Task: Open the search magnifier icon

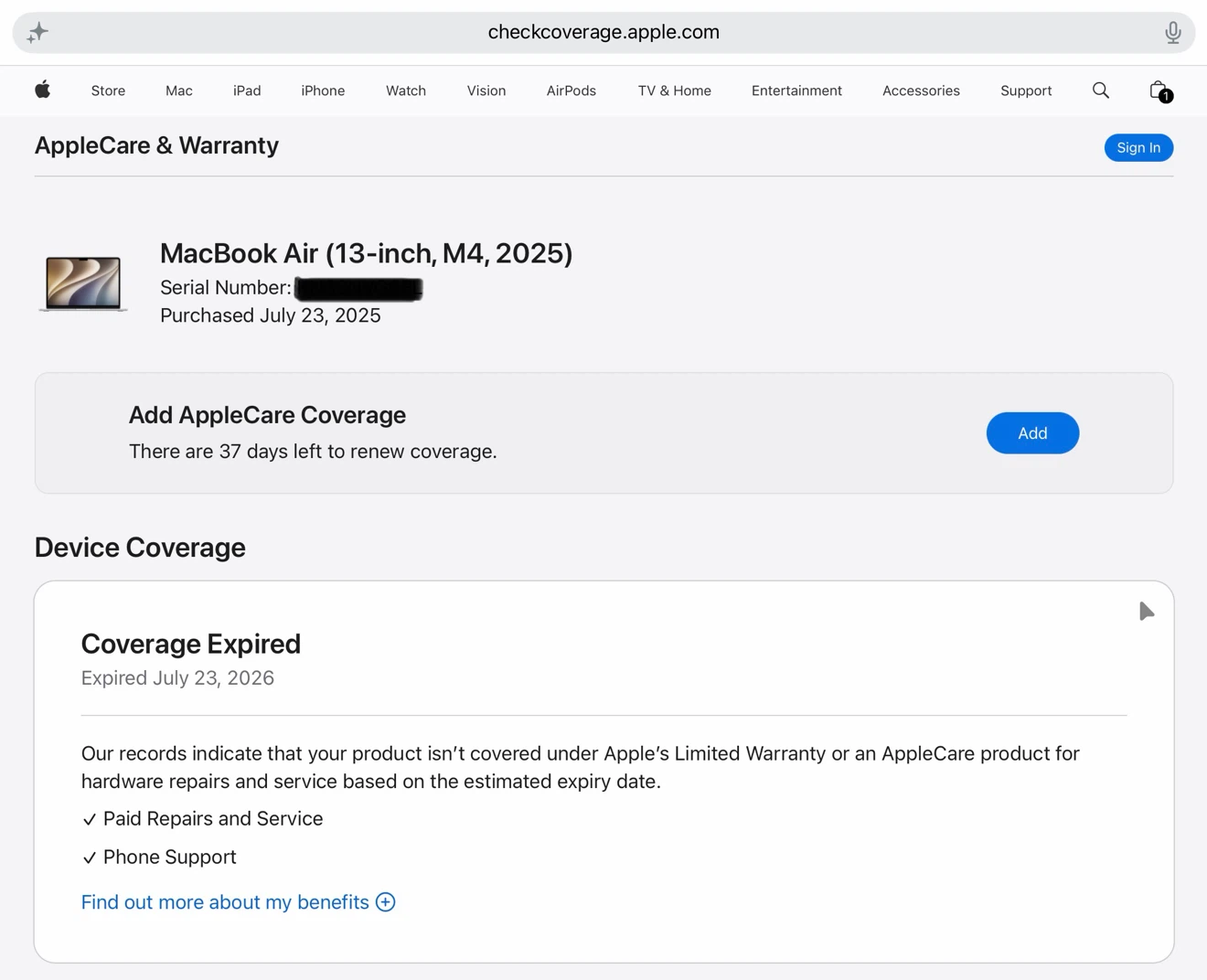Action: tap(1101, 90)
